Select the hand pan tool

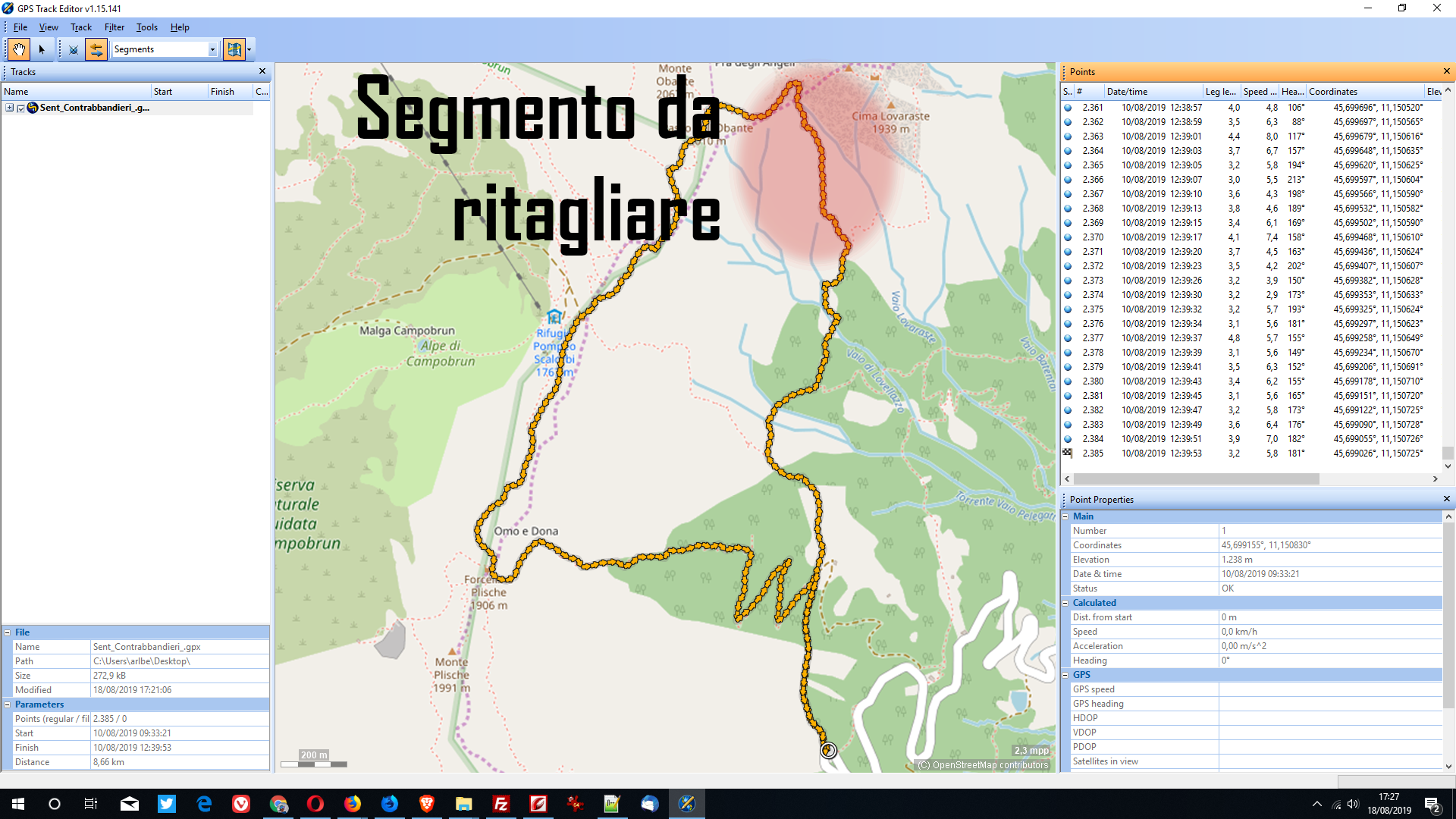[19, 49]
